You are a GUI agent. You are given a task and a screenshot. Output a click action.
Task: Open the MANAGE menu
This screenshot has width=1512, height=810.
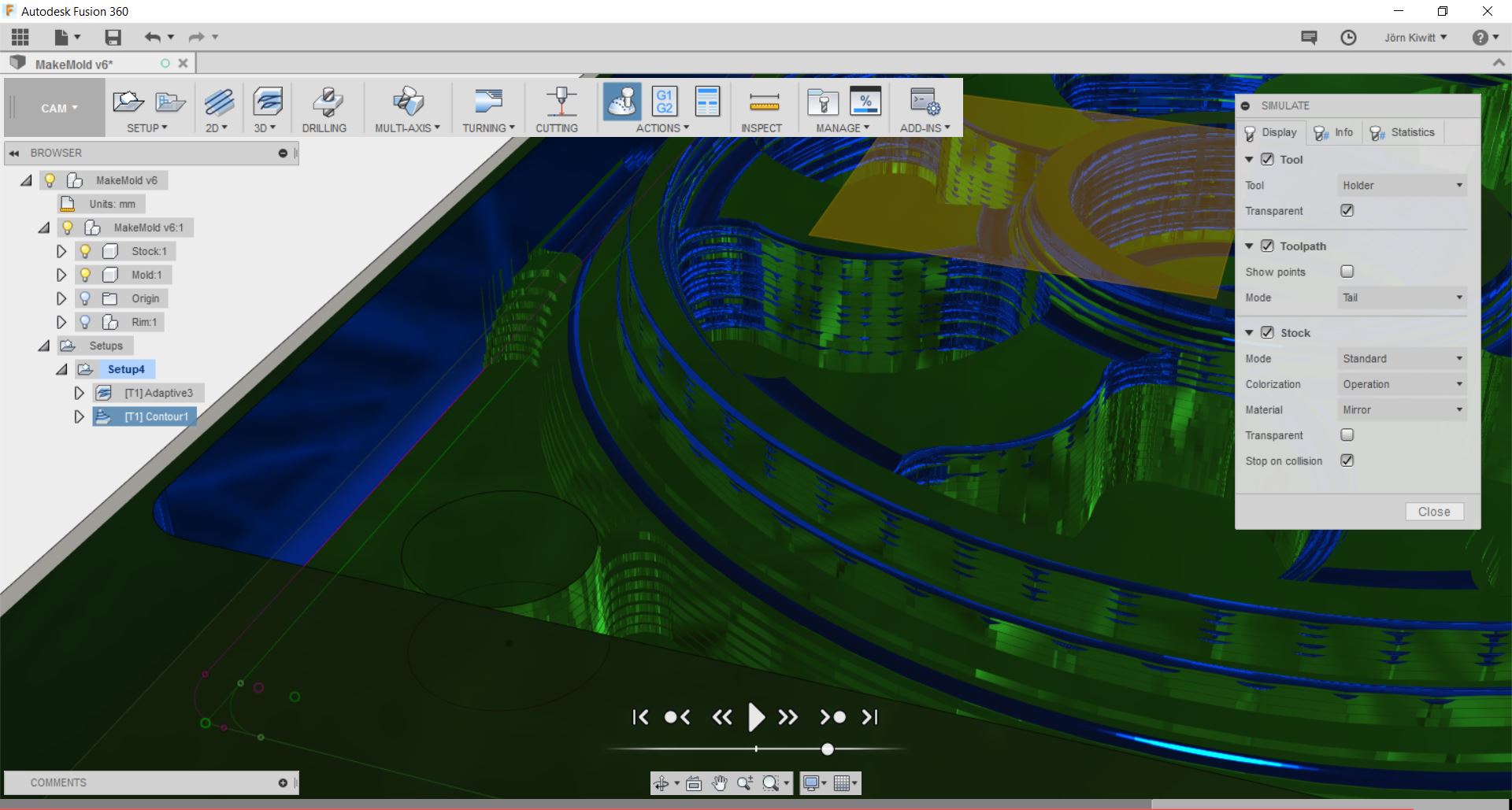coord(843,128)
